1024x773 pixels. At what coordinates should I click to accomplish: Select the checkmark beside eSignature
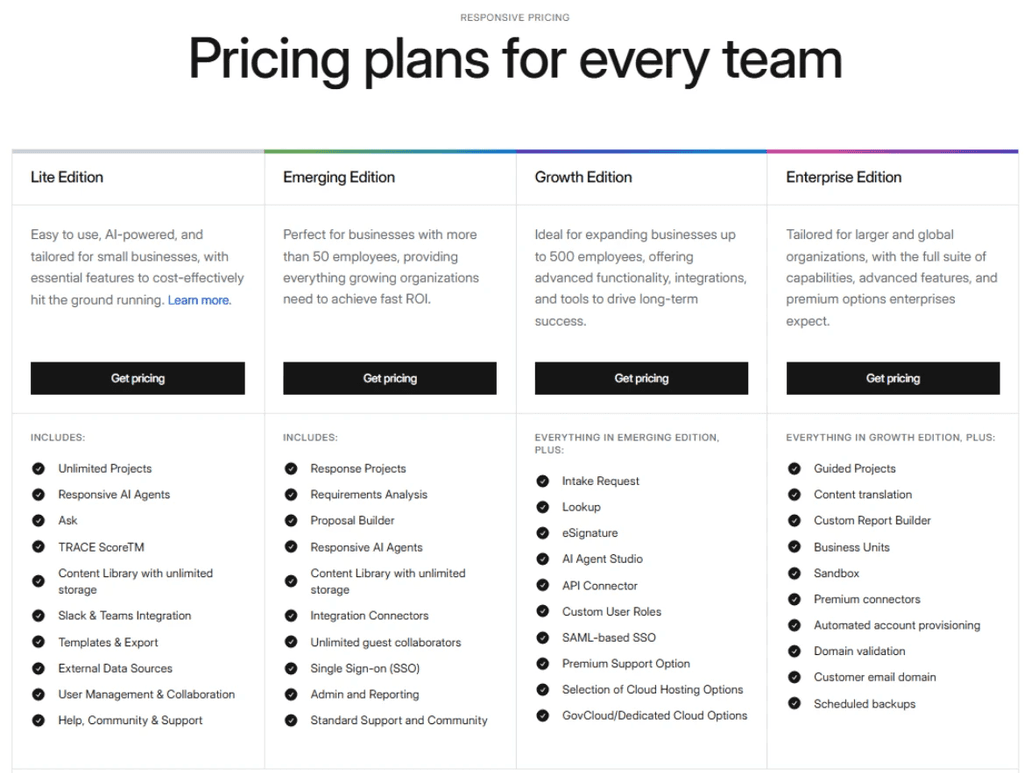[542, 533]
